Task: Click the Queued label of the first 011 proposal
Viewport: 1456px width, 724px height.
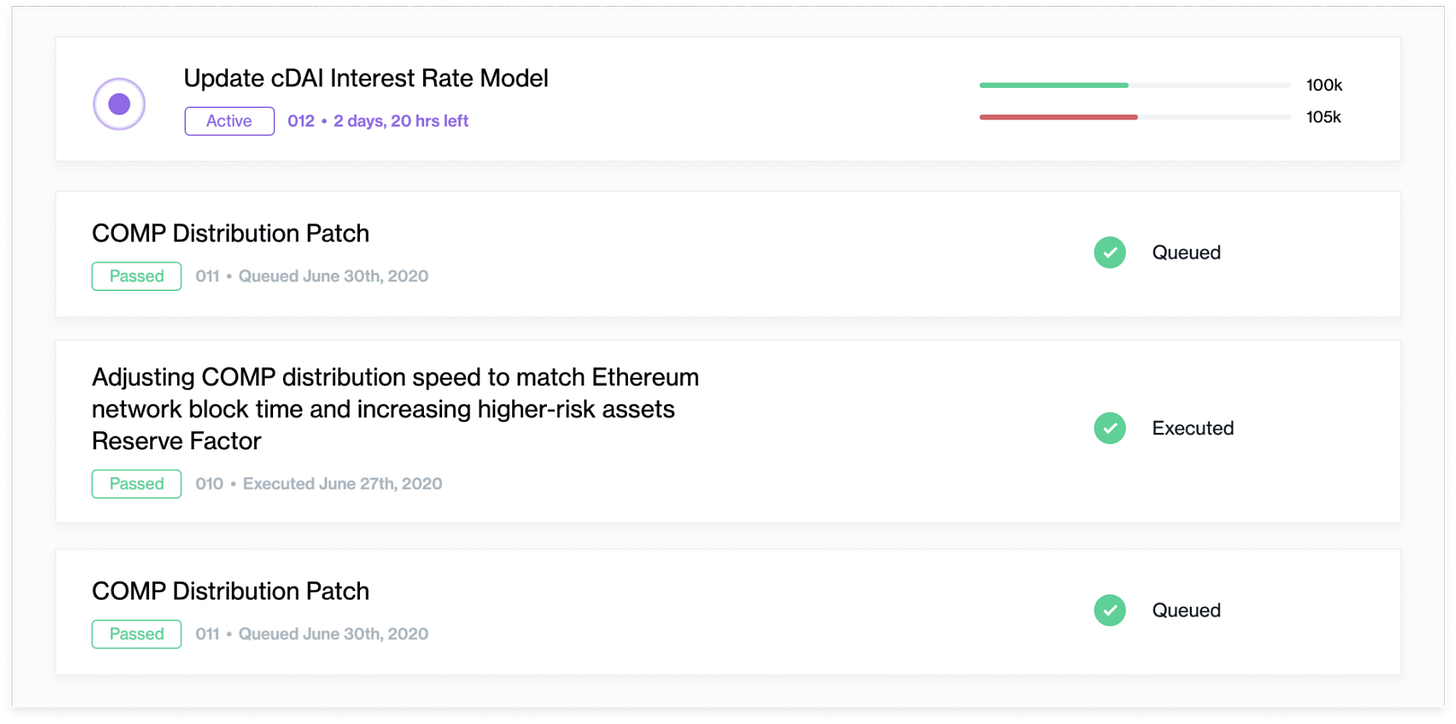Action: click(x=1186, y=252)
